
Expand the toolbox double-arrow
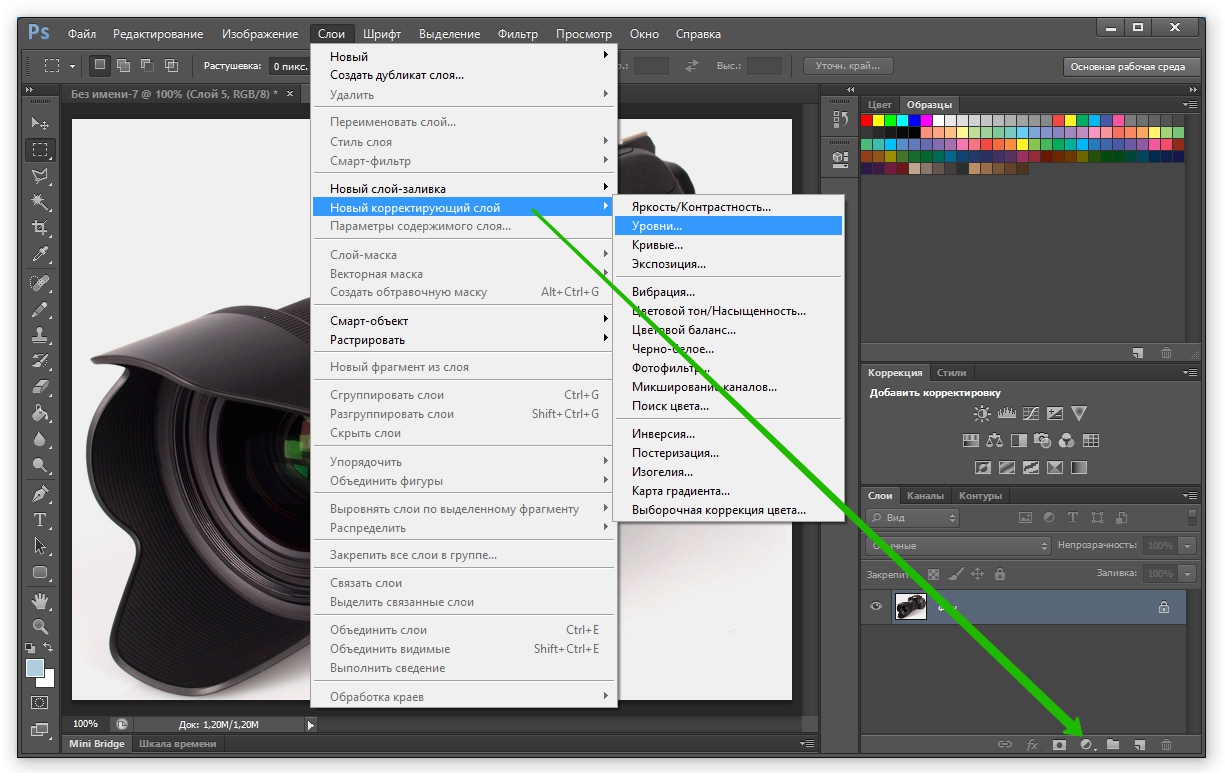click(30, 91)
